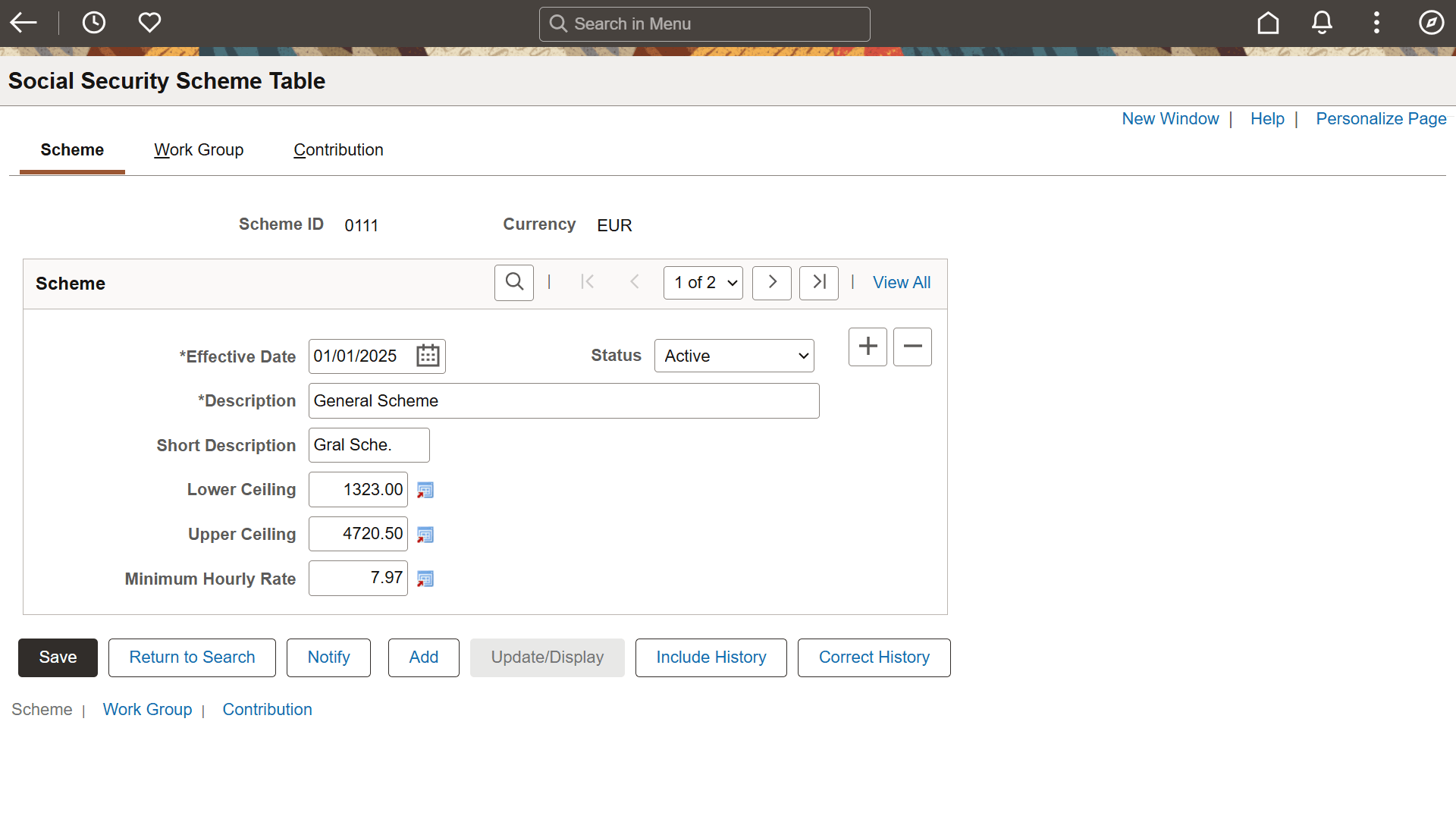Click the icon beside Upper Ceiling
The width and height of the screenshot is (1456, 819).
[425, 535]
